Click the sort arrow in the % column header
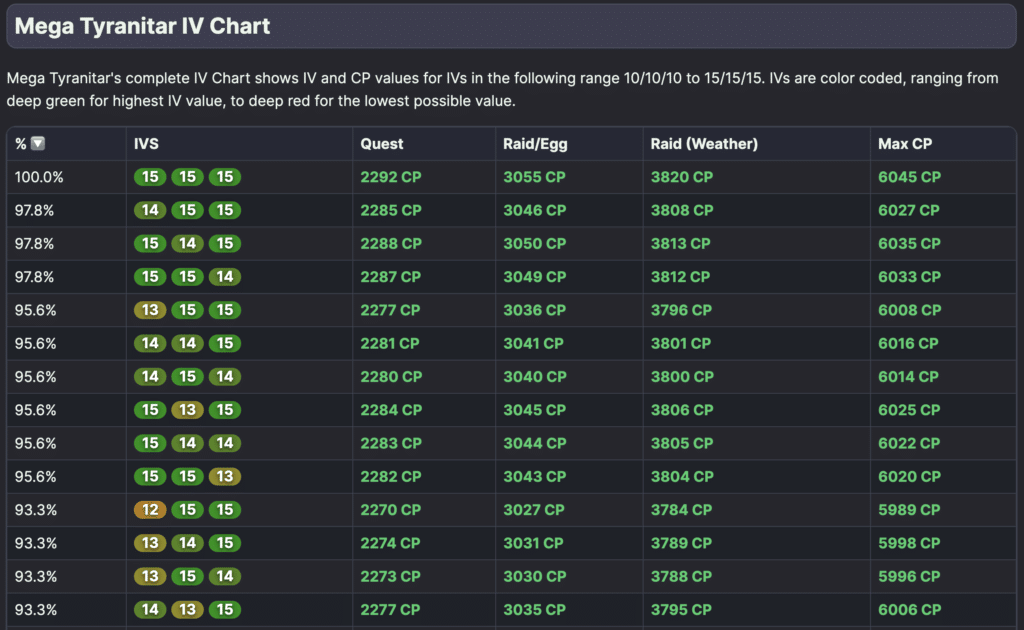The height and width of the screenshot is (630, 1024). pos(37,144)
